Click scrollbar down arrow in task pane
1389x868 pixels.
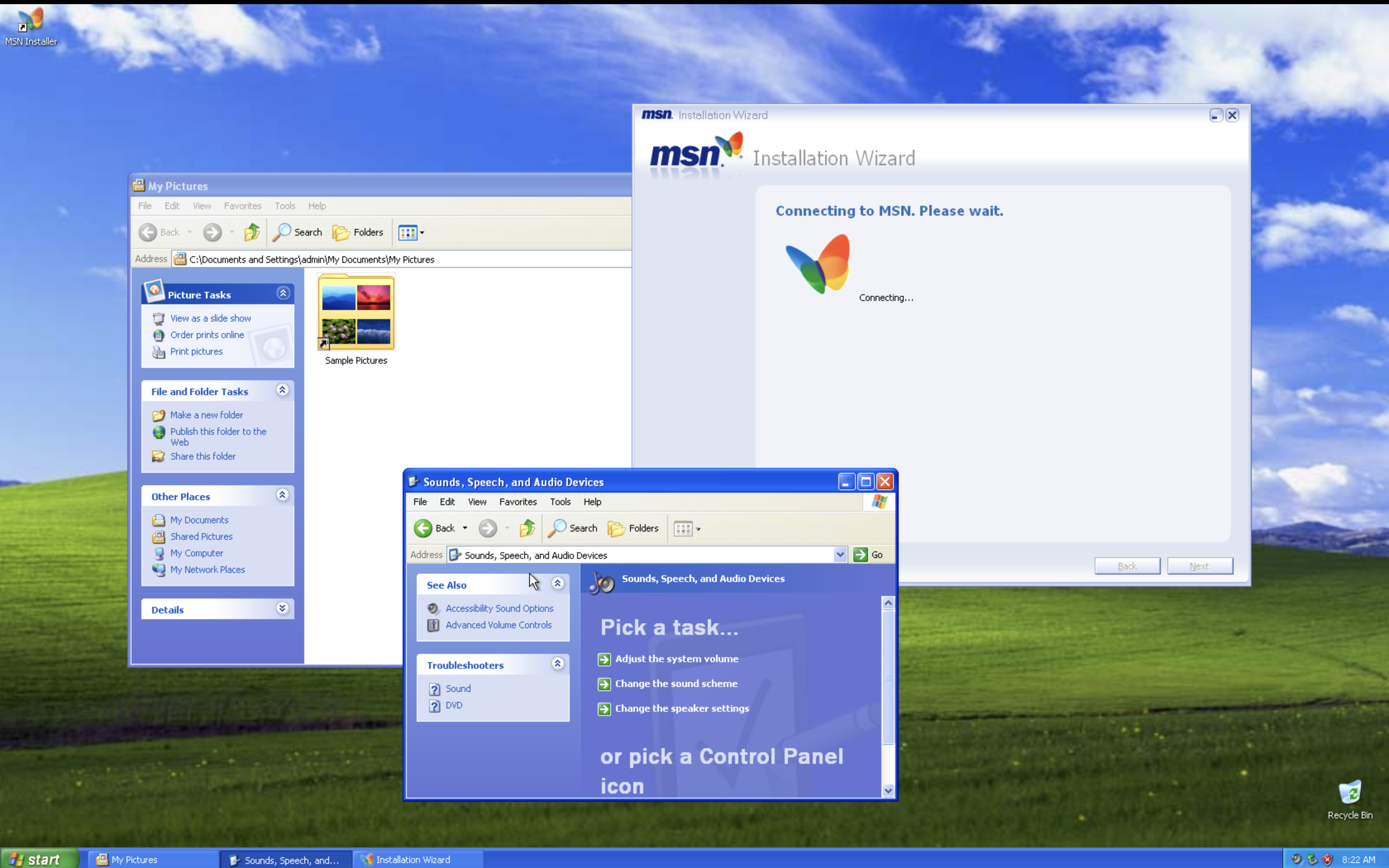(888, 790)
